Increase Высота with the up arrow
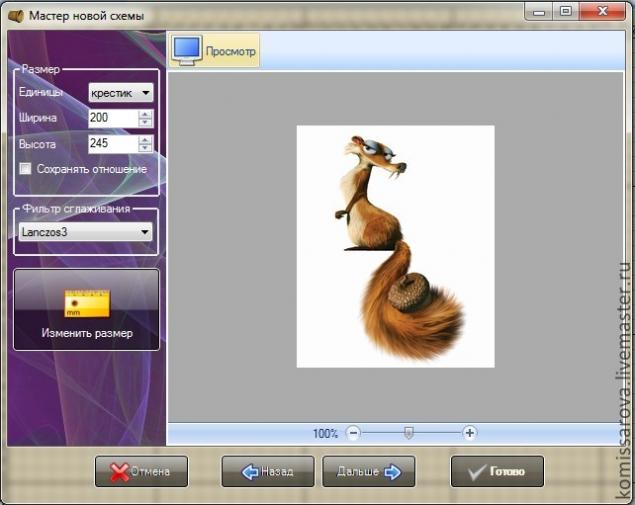 click(145, 140)
